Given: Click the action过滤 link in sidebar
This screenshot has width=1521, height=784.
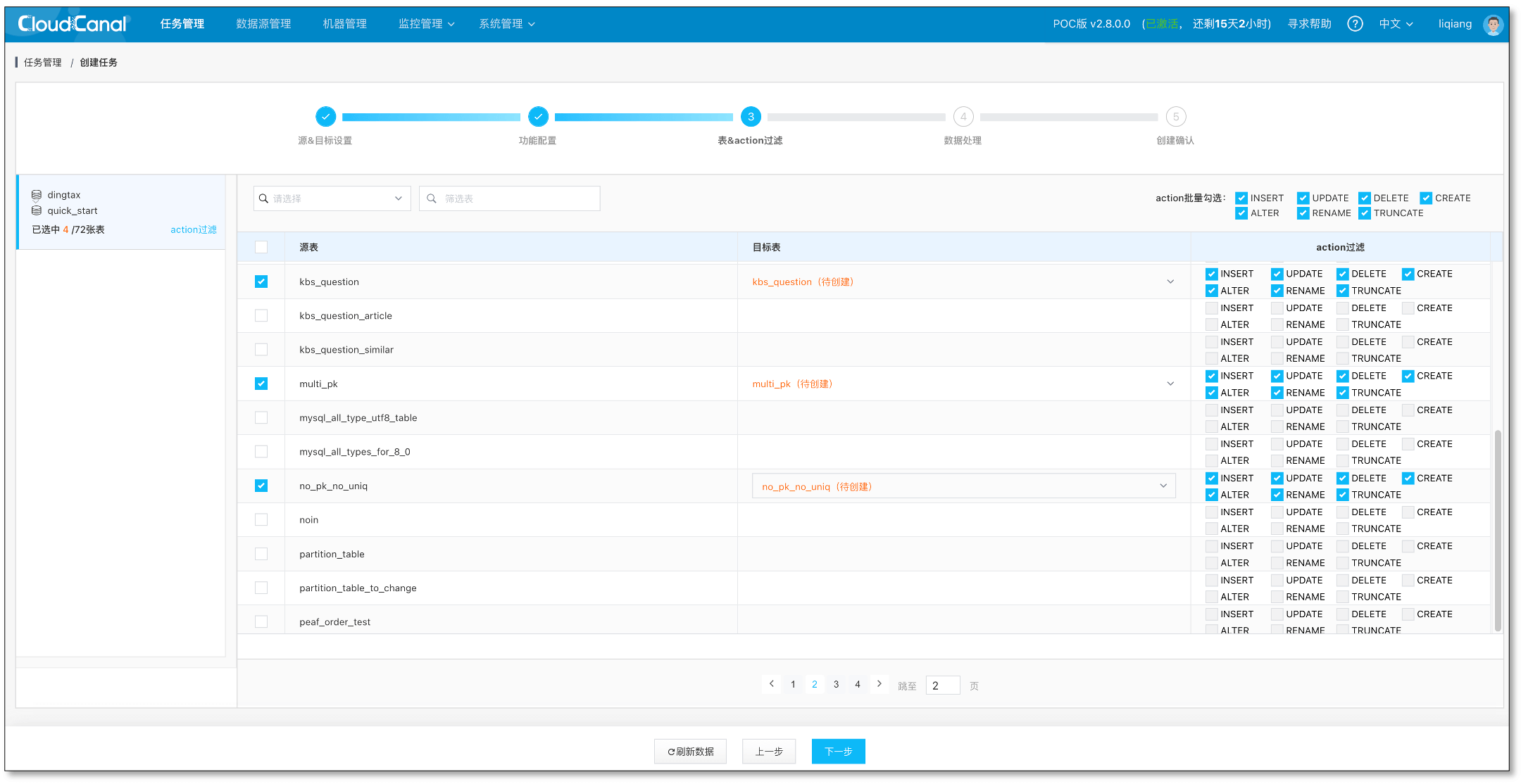Looking at the screenshot, I should point(193,229).
